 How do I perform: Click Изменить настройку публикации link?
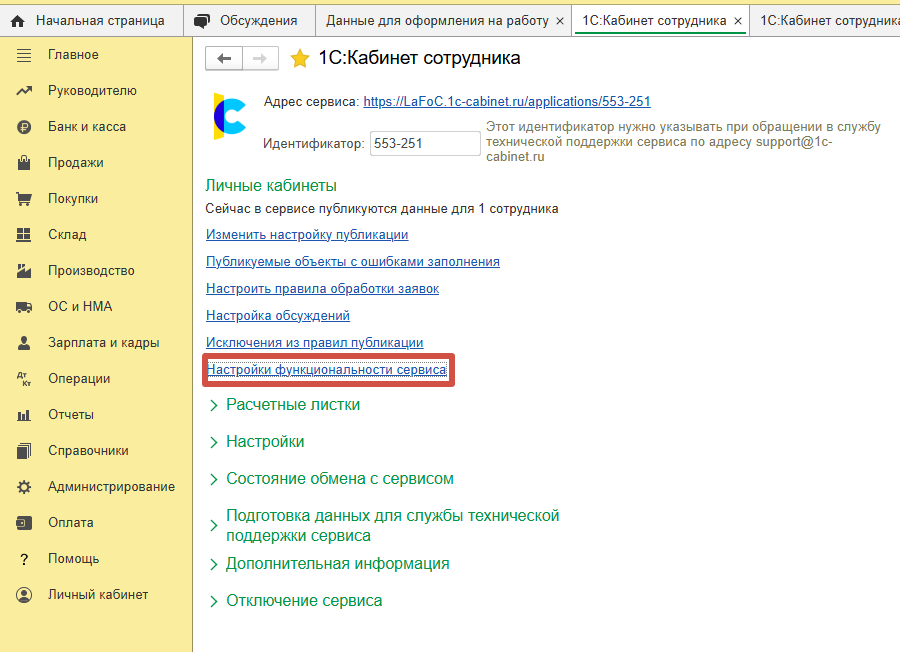pos(307,235)
